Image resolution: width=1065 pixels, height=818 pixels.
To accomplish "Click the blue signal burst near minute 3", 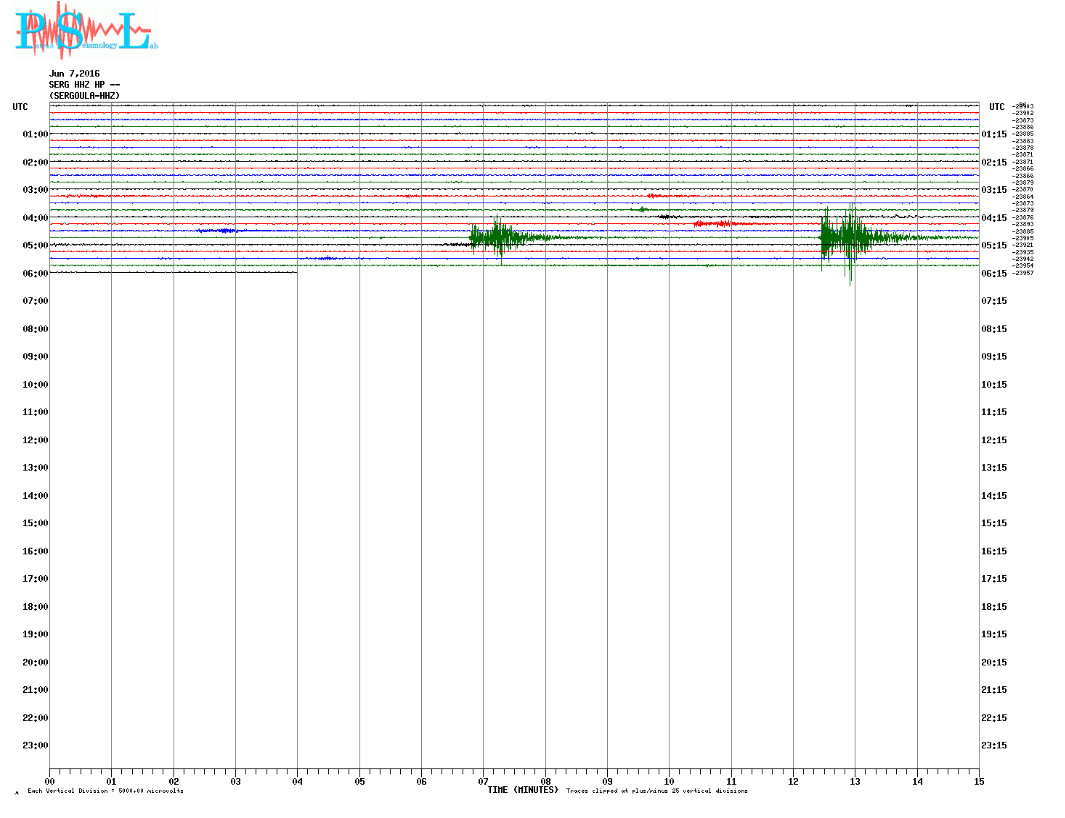I will click(217, 230).
